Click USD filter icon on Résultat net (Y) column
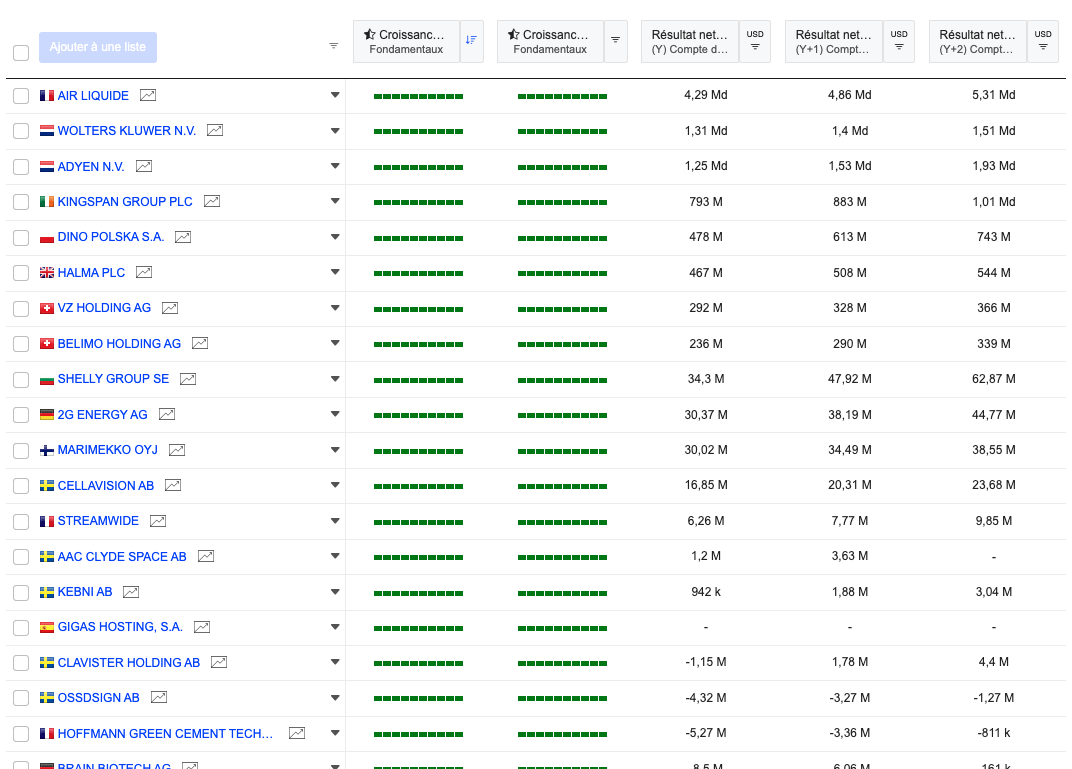Viewport: 1072px width, 769px height. 755,41
